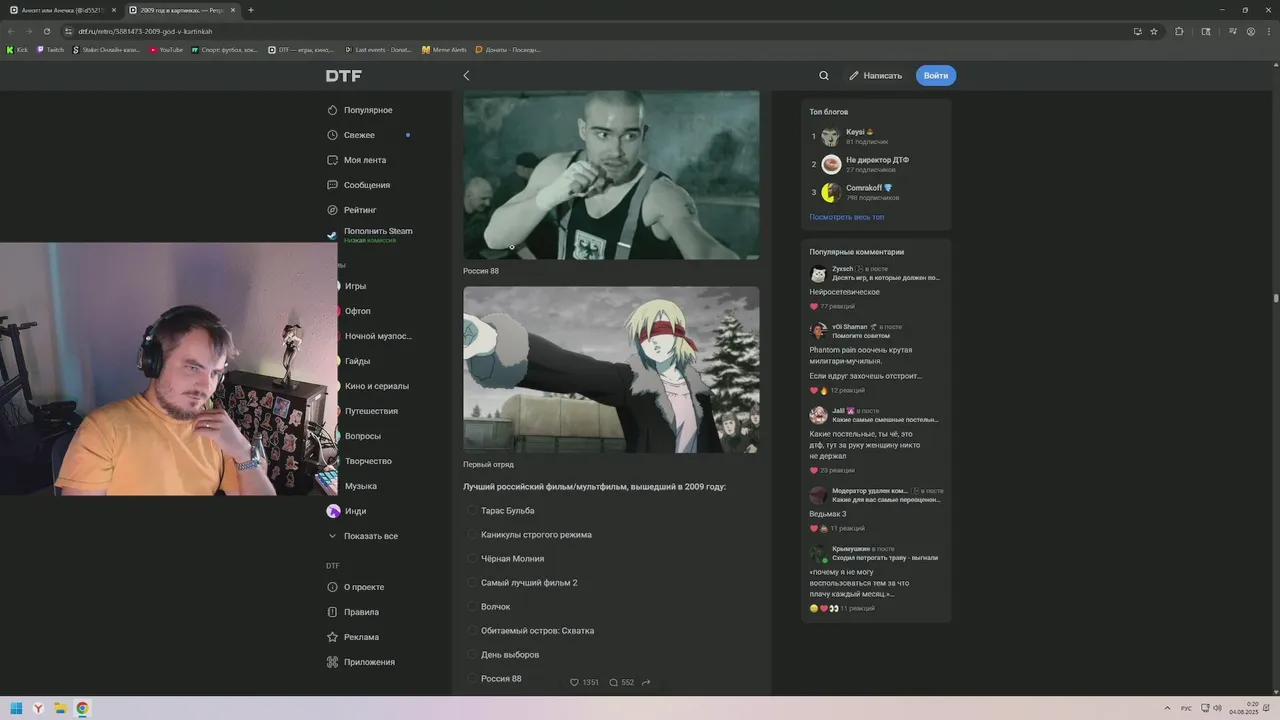Image resolution: width=1280 pixels, height=720 pixels.
Task: Reload the page in the browser
Action: pyautogui.click(x=47, y=31)
